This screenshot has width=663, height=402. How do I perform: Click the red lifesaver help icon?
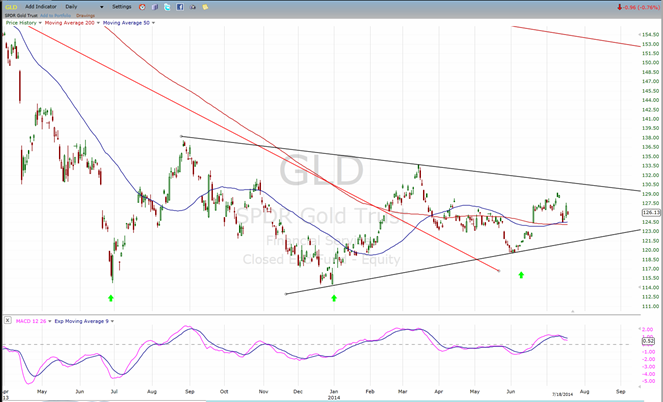click(x=142, y=7)
